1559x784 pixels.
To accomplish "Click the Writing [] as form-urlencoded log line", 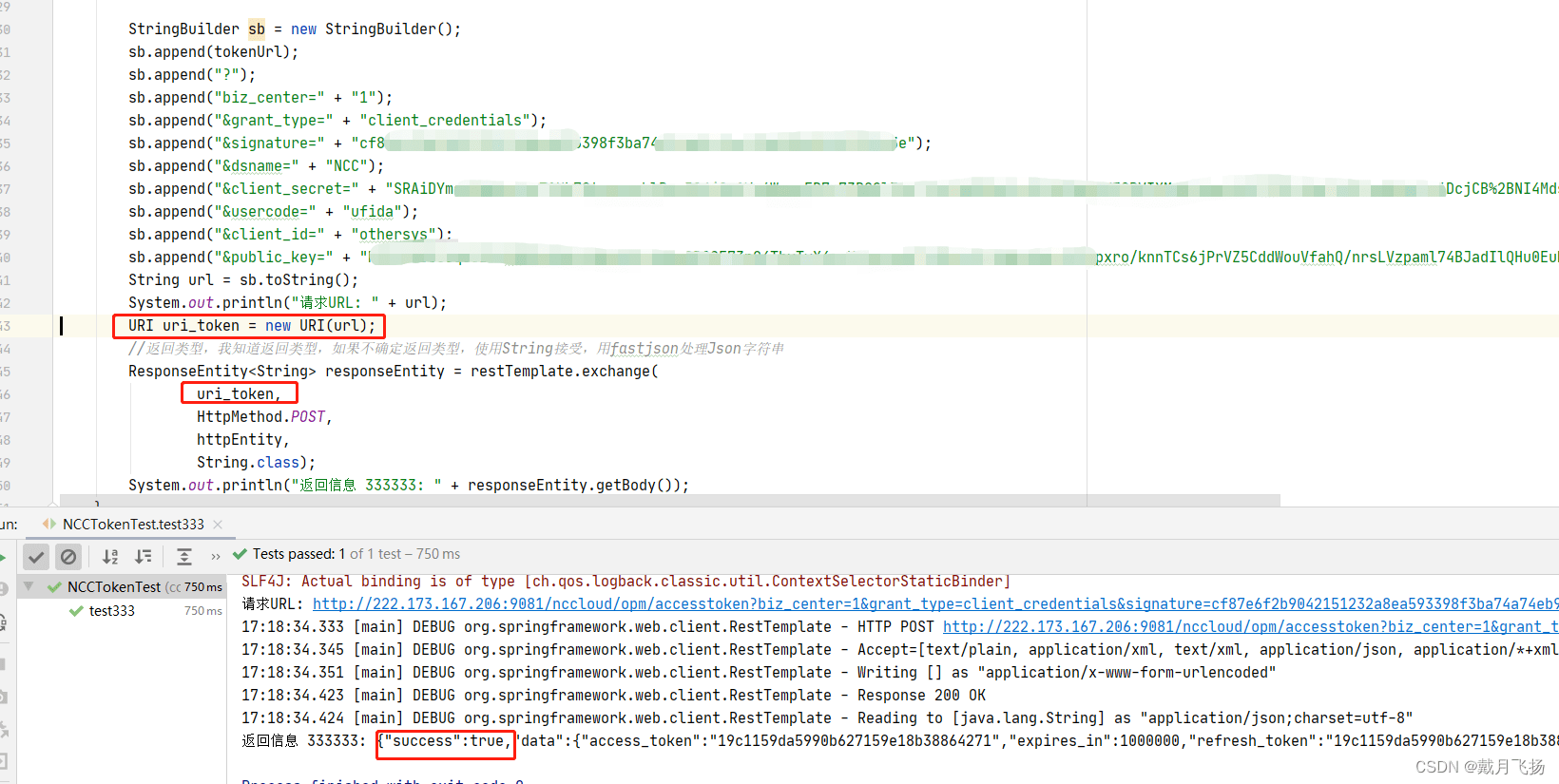I will 759,673.
